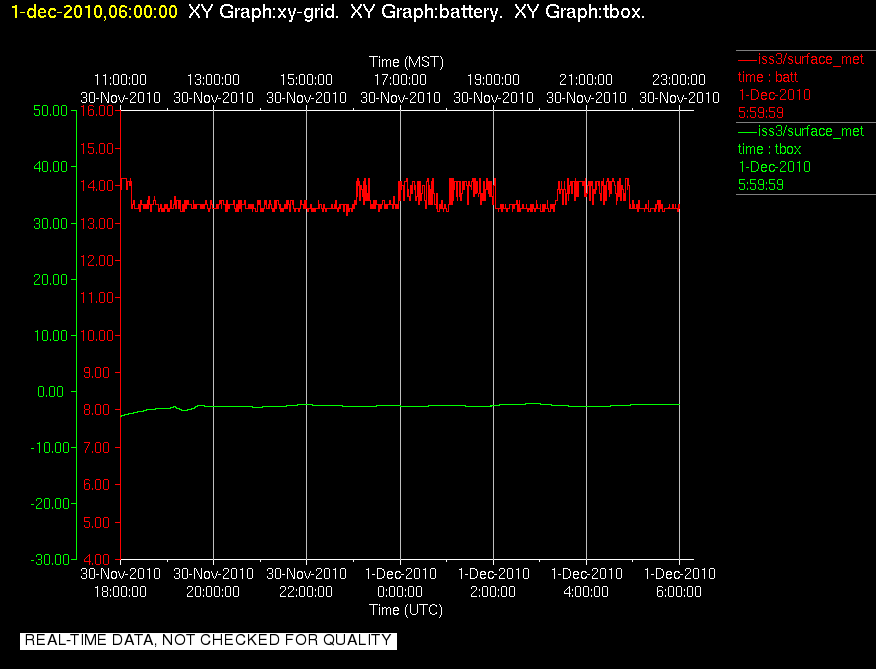
Task: Click the -30.00 green axis tick label
Action: coord(50,559)
